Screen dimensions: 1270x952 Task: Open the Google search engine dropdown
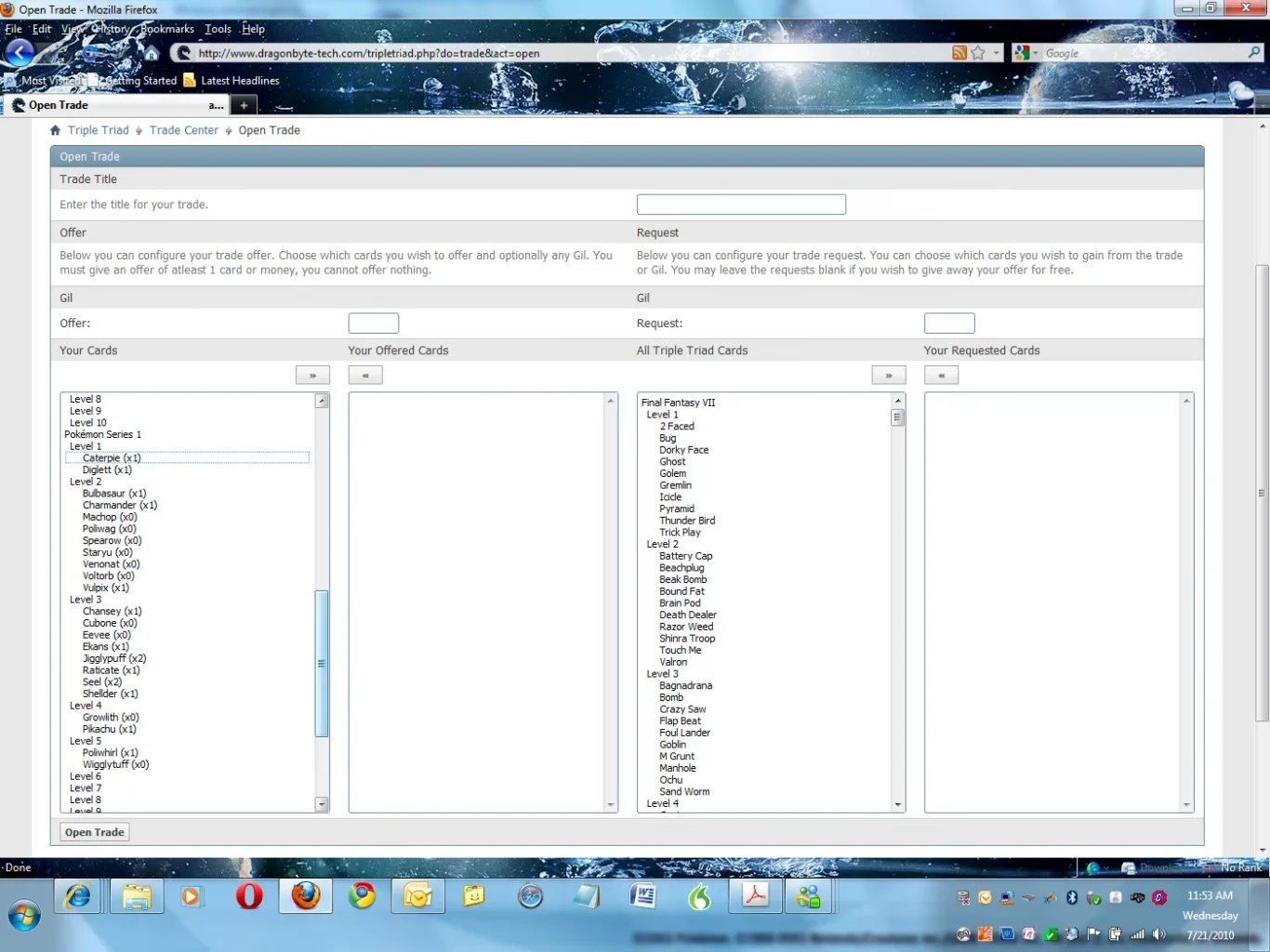coord(1026,53)
